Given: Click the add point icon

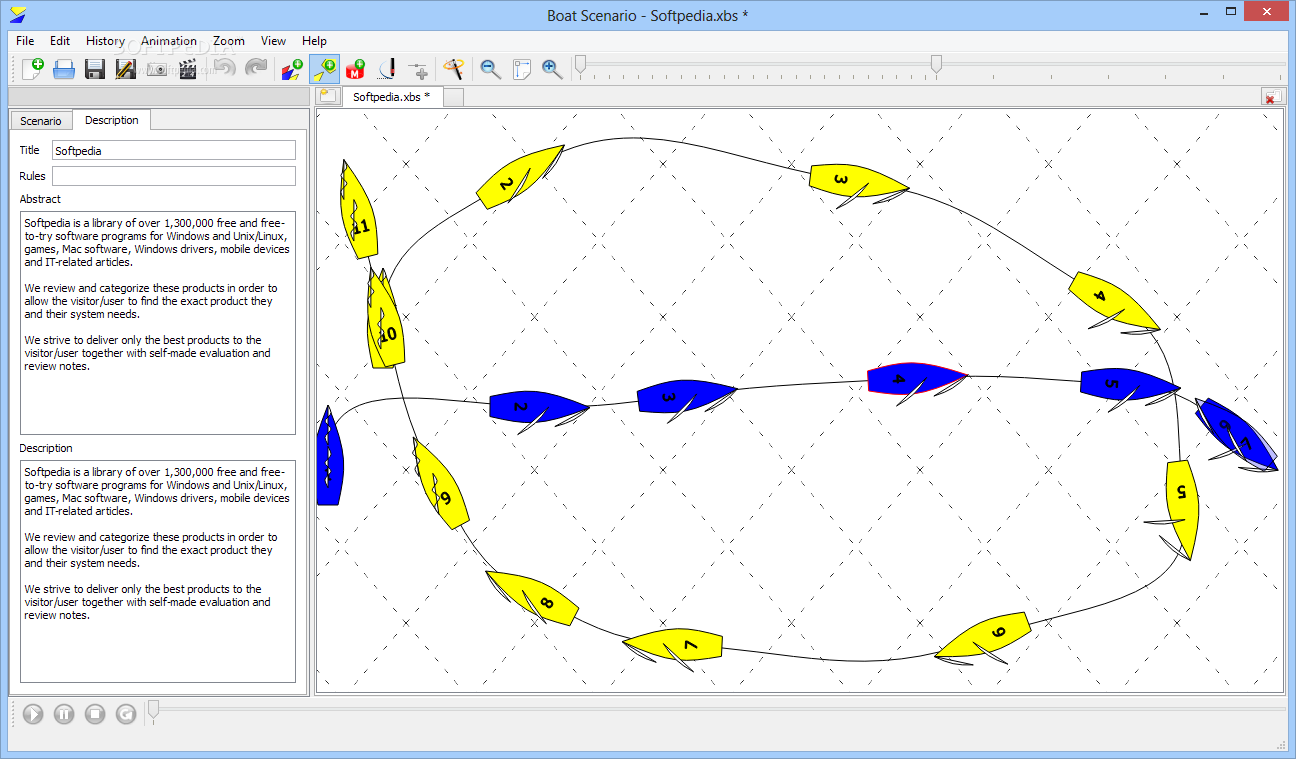Looking at the screenshot, I should point(418,69).
